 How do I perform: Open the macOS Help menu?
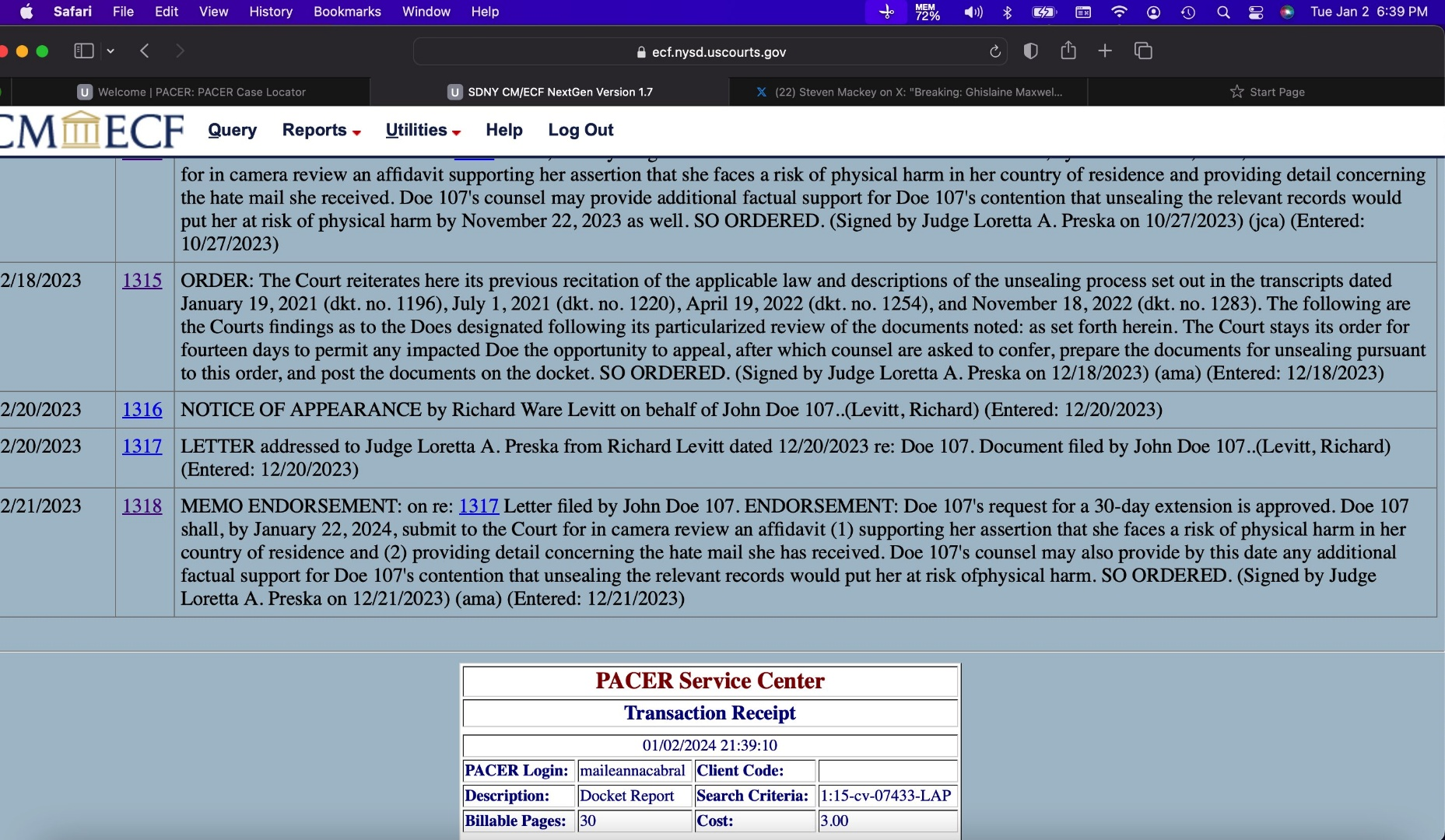485,12
